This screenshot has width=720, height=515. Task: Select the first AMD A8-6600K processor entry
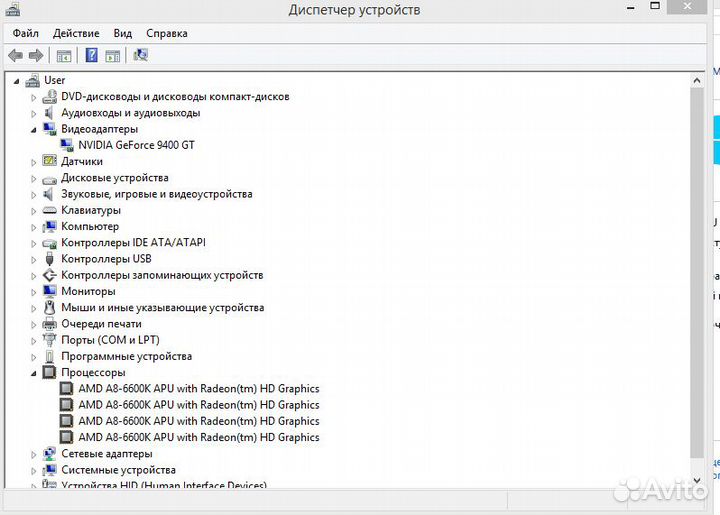click(x=198, y=389)
